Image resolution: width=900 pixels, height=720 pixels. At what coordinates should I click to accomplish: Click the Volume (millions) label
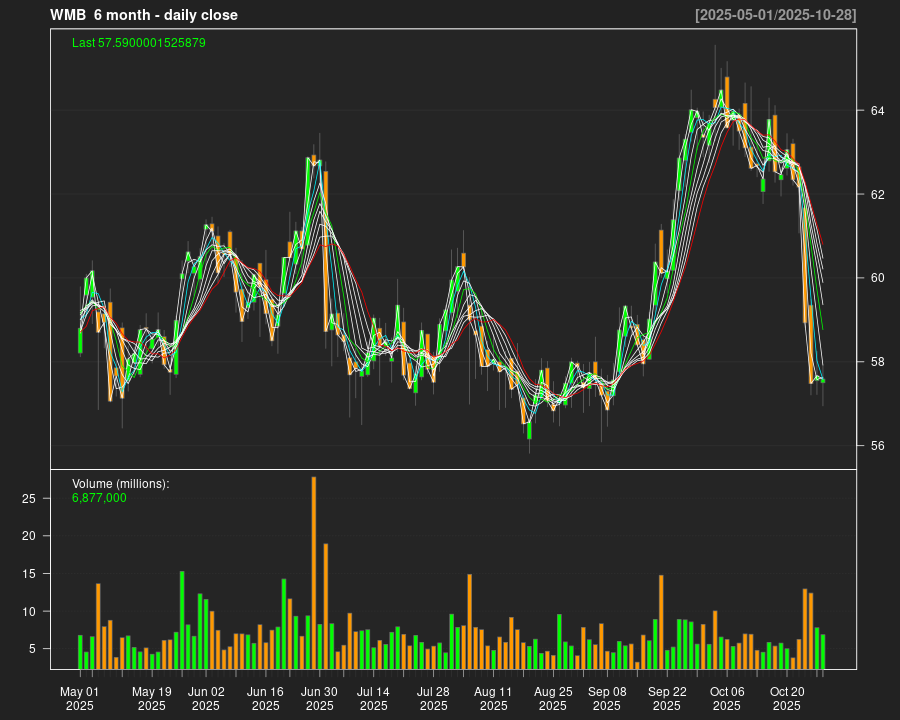point(121,484)
